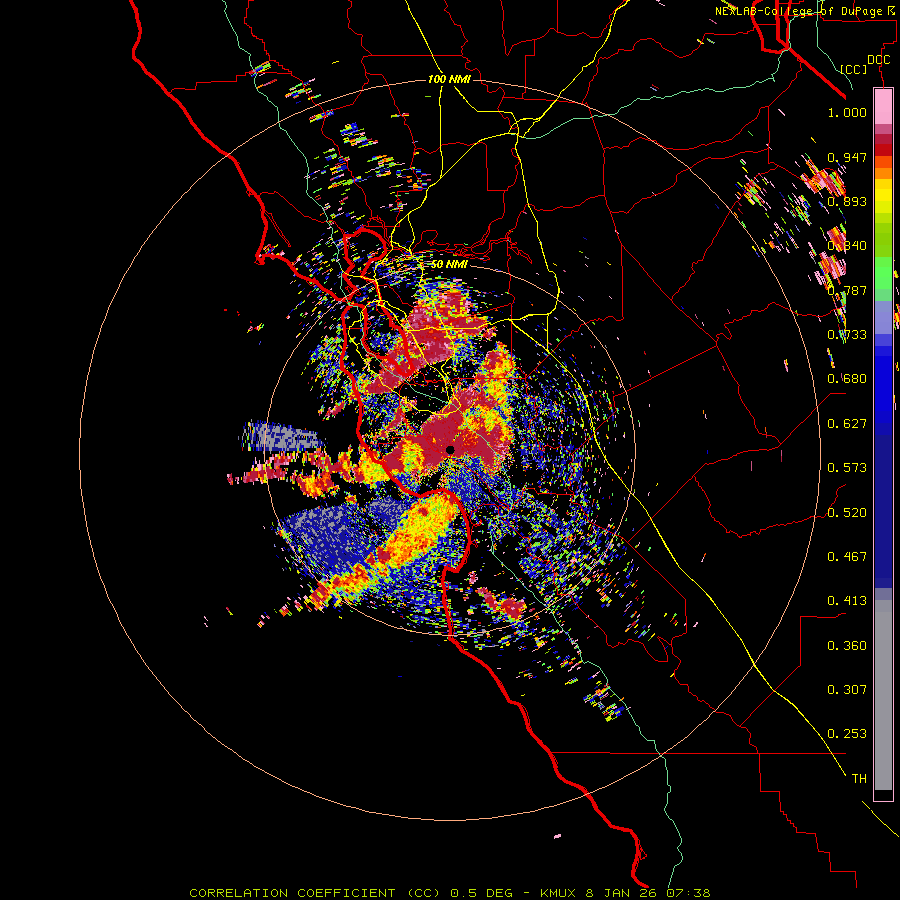The height and width of the screenshot is (900, 900).
Task: Click the 0.573 scale value
Action: 847,468
